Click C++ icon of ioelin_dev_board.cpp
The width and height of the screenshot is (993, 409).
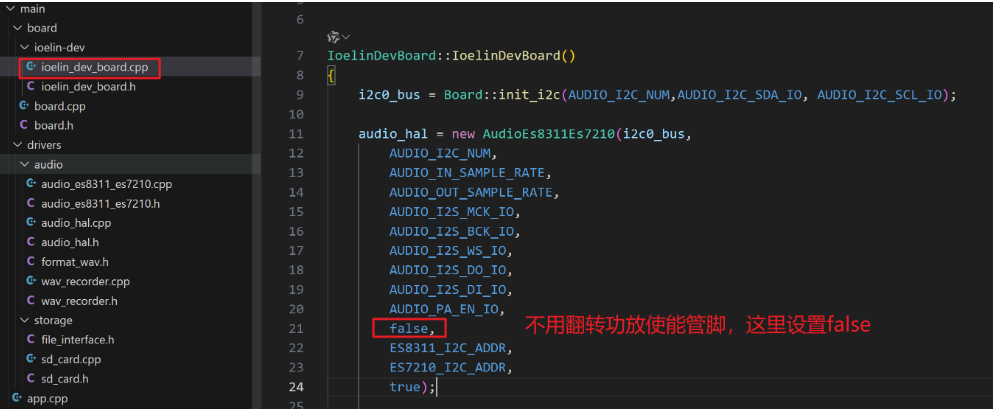[x=31, y=66]
